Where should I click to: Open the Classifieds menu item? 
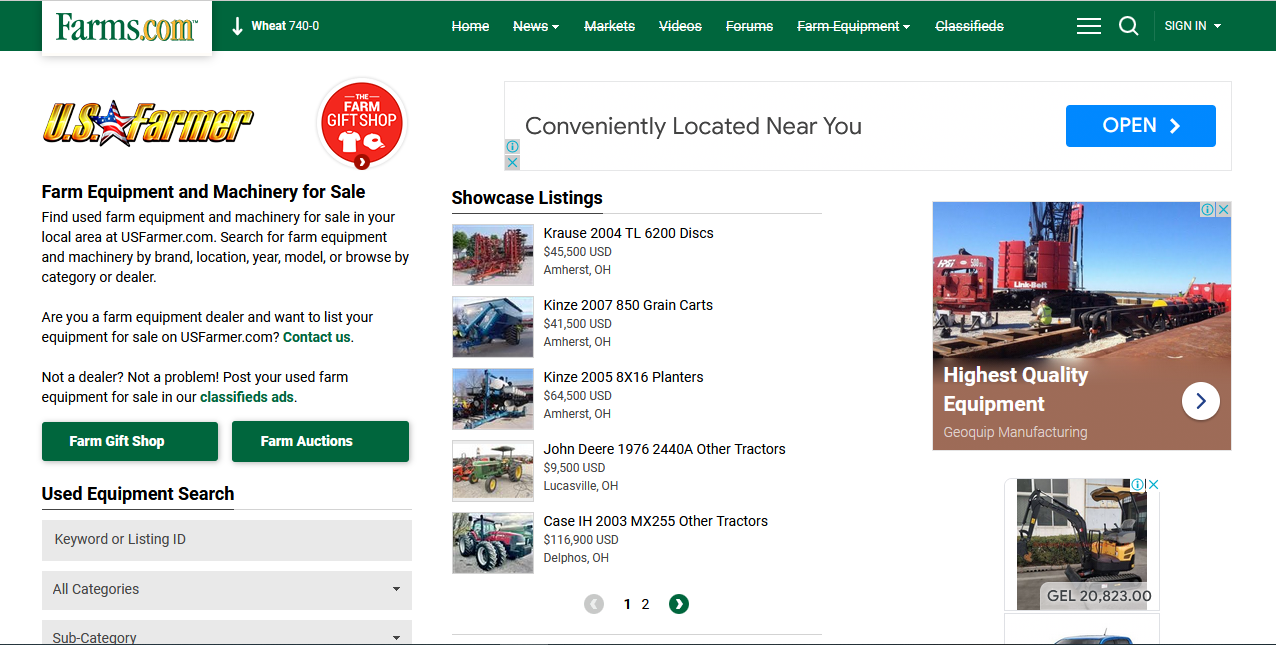pyautogui.click(x=969, y=26)
